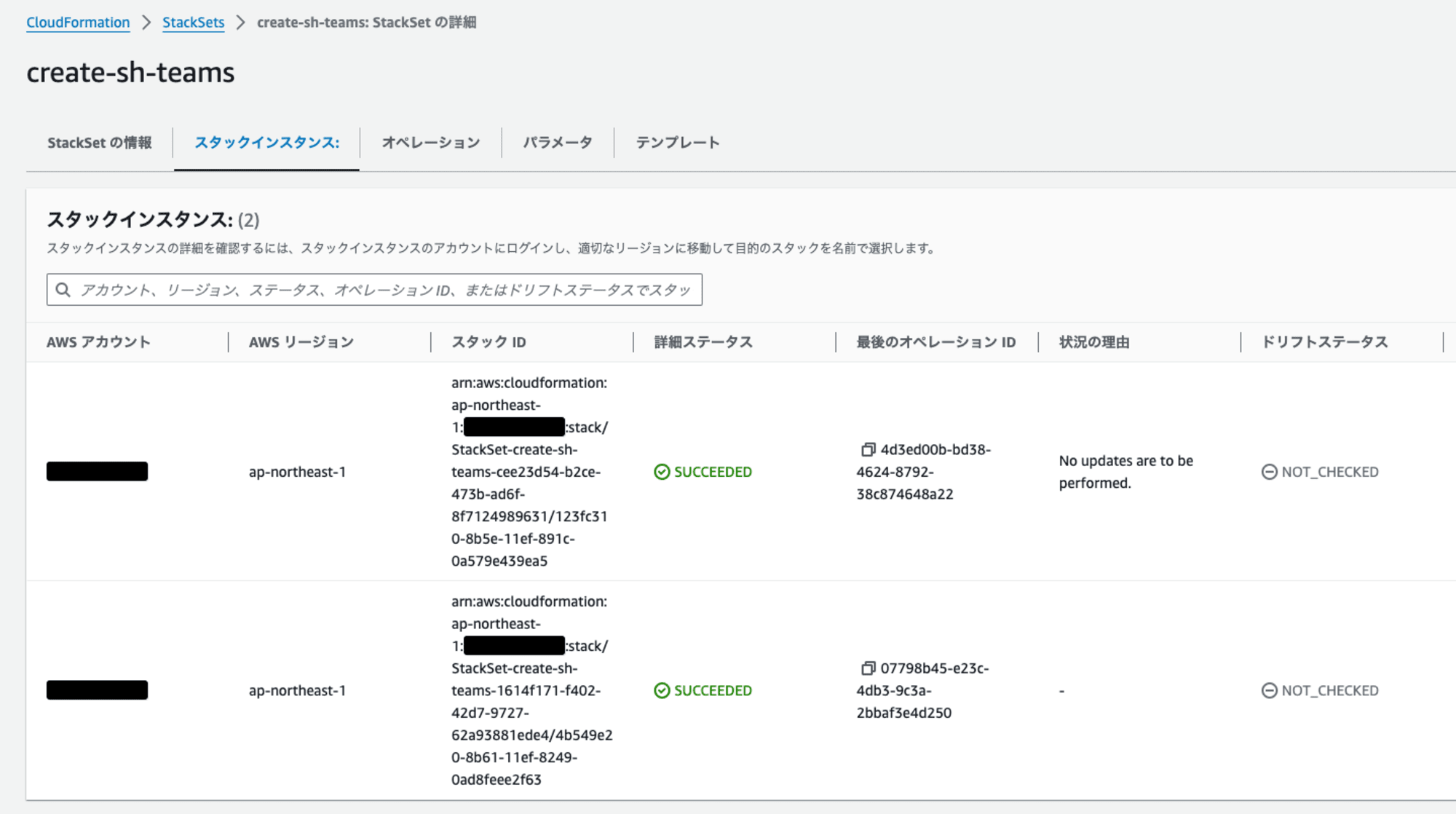The width and height of the screenshot is (1456, 814).
Task: Click the search magnifier icon
Action: tap(63, 290)
